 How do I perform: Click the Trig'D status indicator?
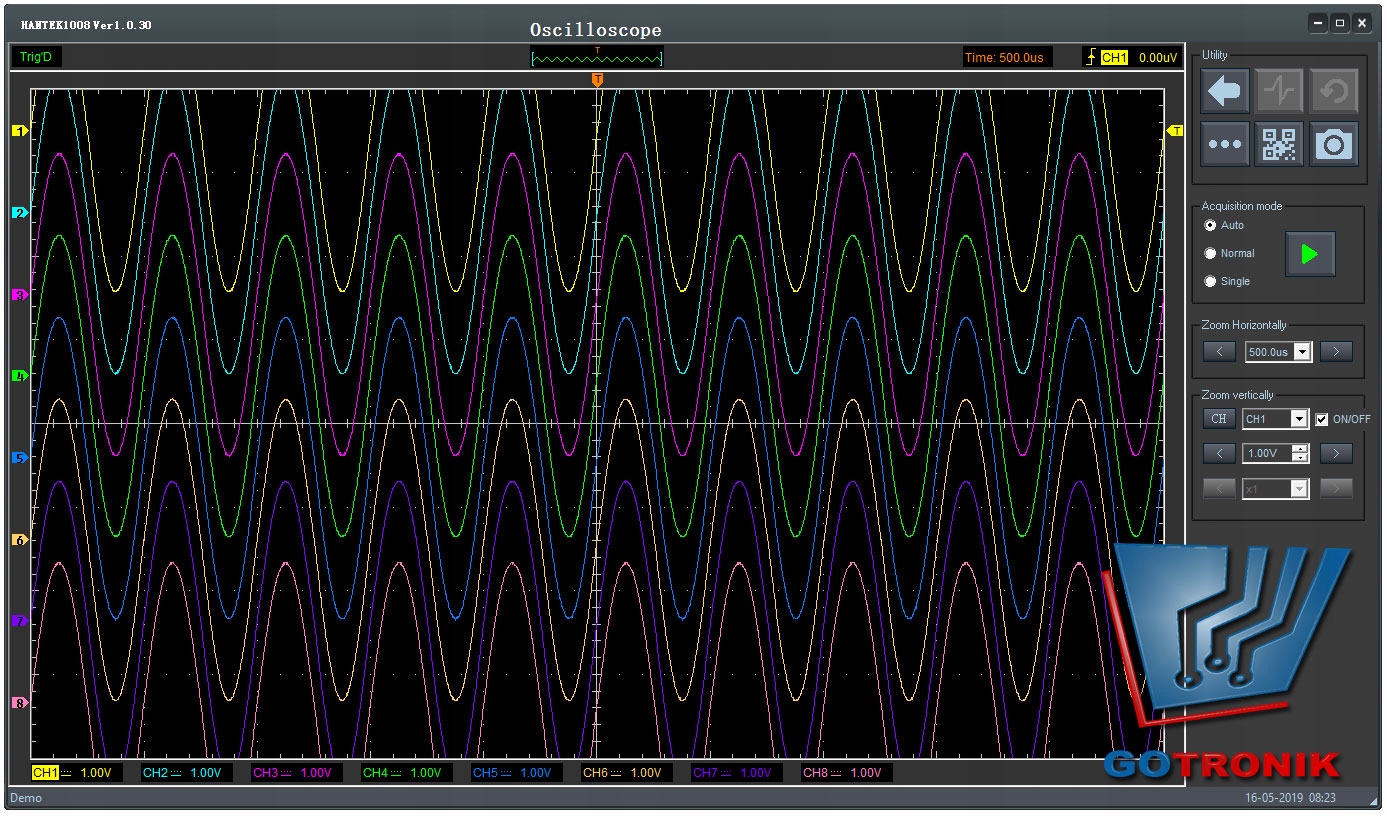36,57
